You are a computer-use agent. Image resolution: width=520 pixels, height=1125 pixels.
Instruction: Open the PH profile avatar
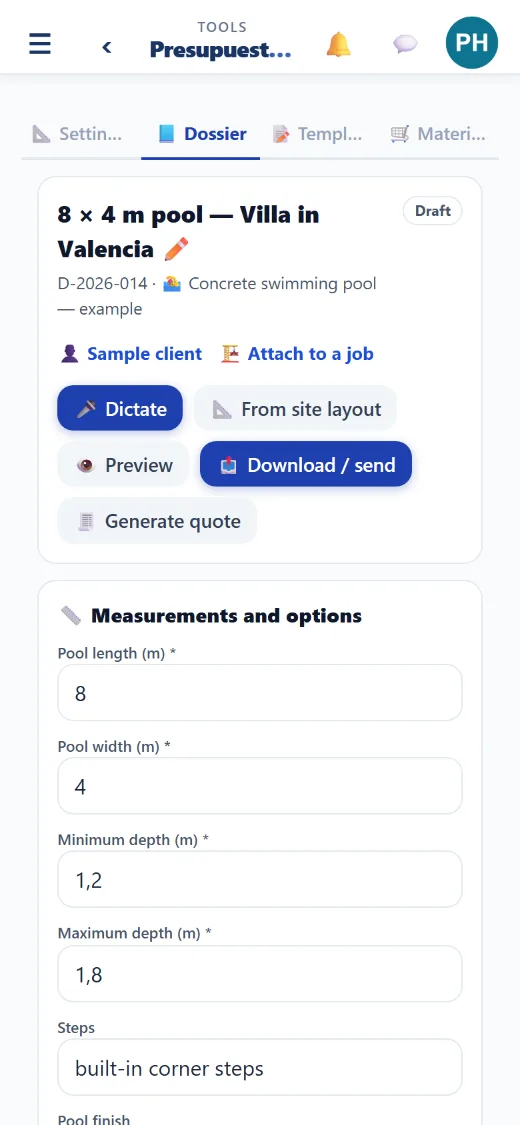coord(472,42)
